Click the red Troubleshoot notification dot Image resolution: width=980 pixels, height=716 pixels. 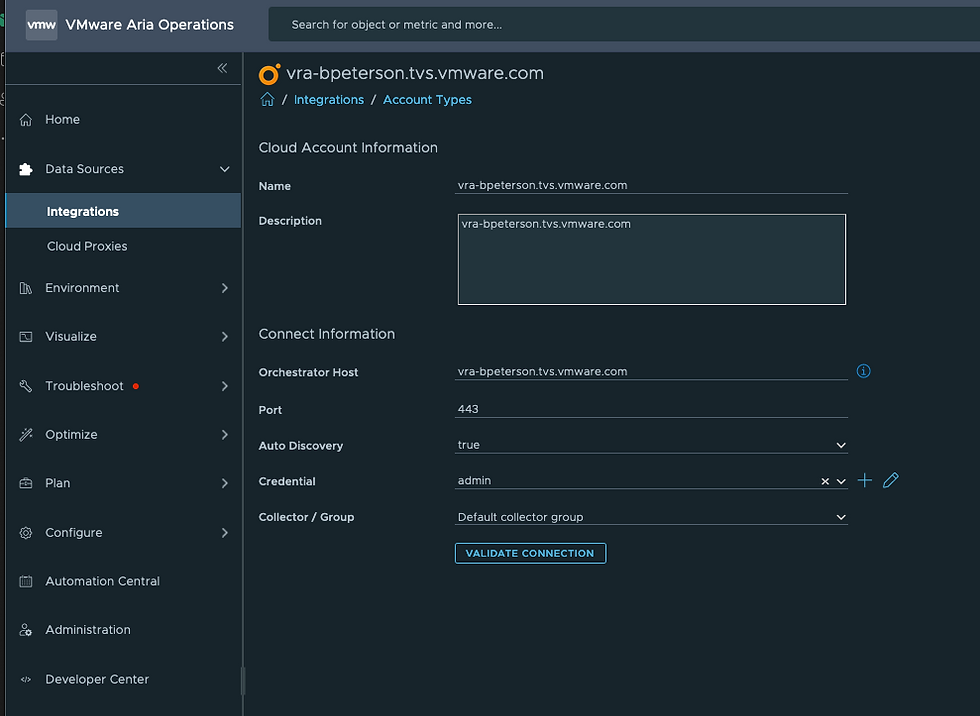[136, 386]
